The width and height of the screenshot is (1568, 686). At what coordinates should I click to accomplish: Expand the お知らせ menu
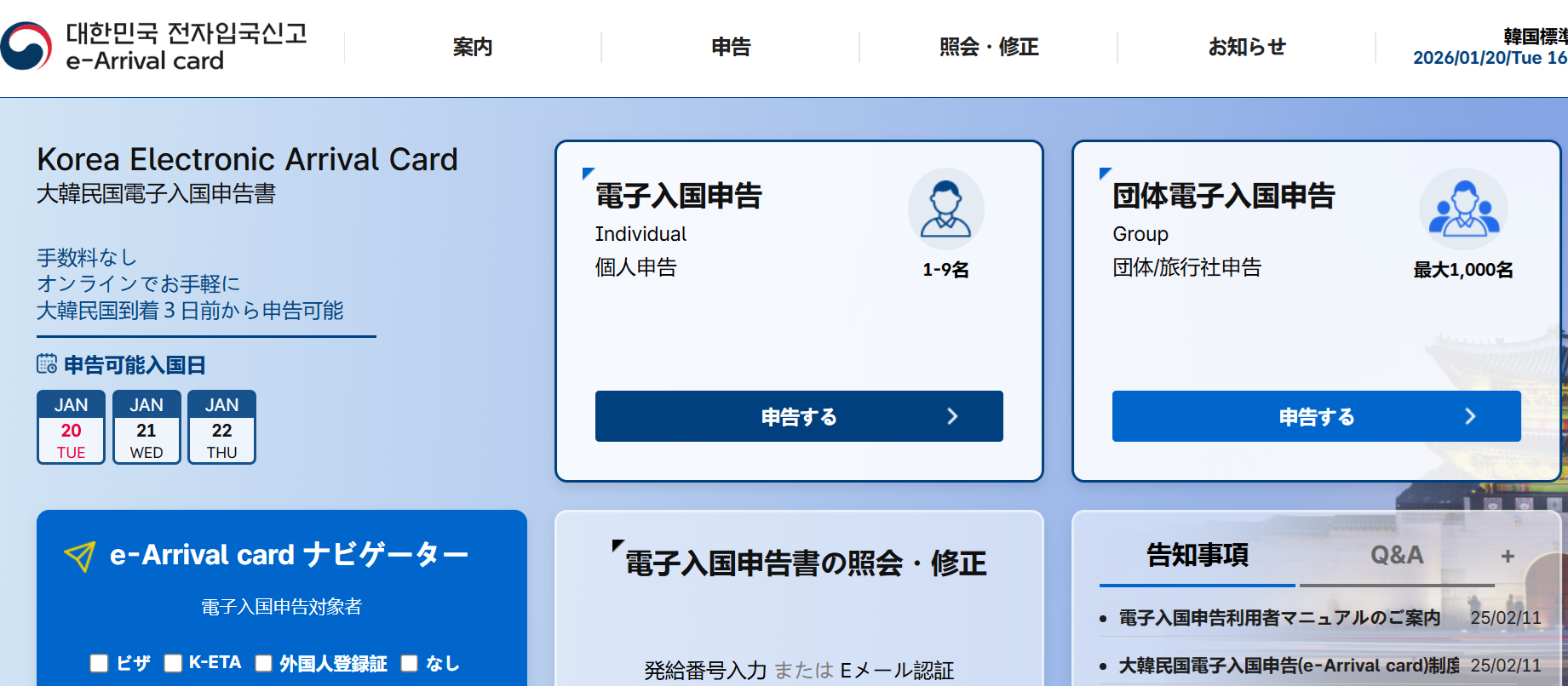click(1247, 47)
